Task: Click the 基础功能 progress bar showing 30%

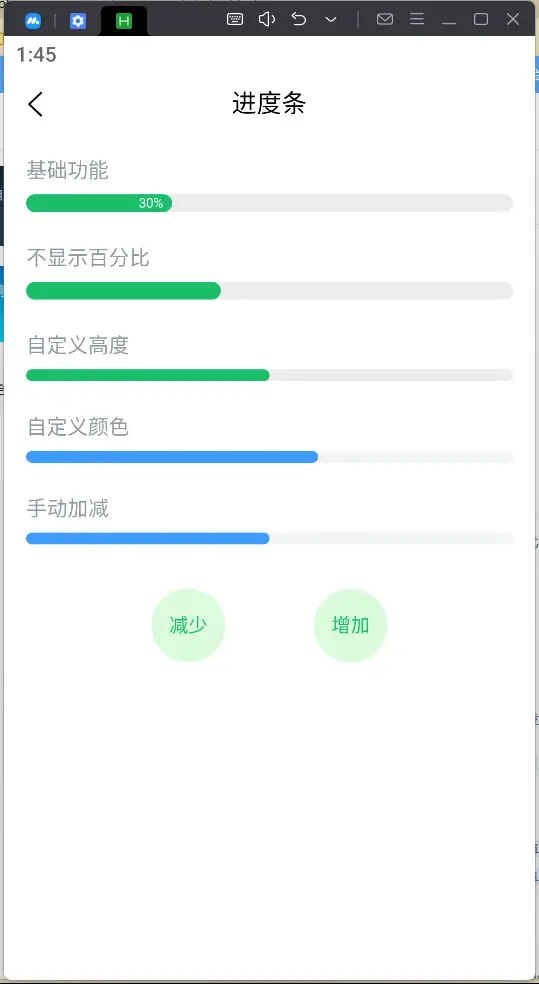Action: click(270, 203)
